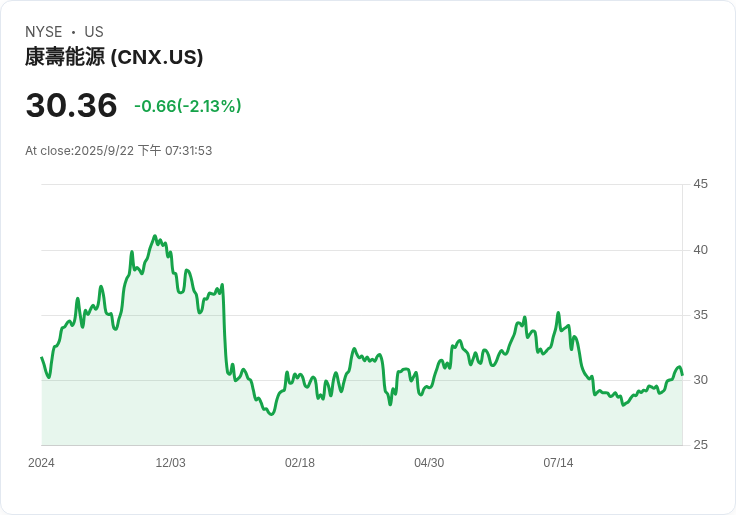The width and height of the screenshot is (736, 515).
Task: Click the US market label
Action: pos(94,32)
